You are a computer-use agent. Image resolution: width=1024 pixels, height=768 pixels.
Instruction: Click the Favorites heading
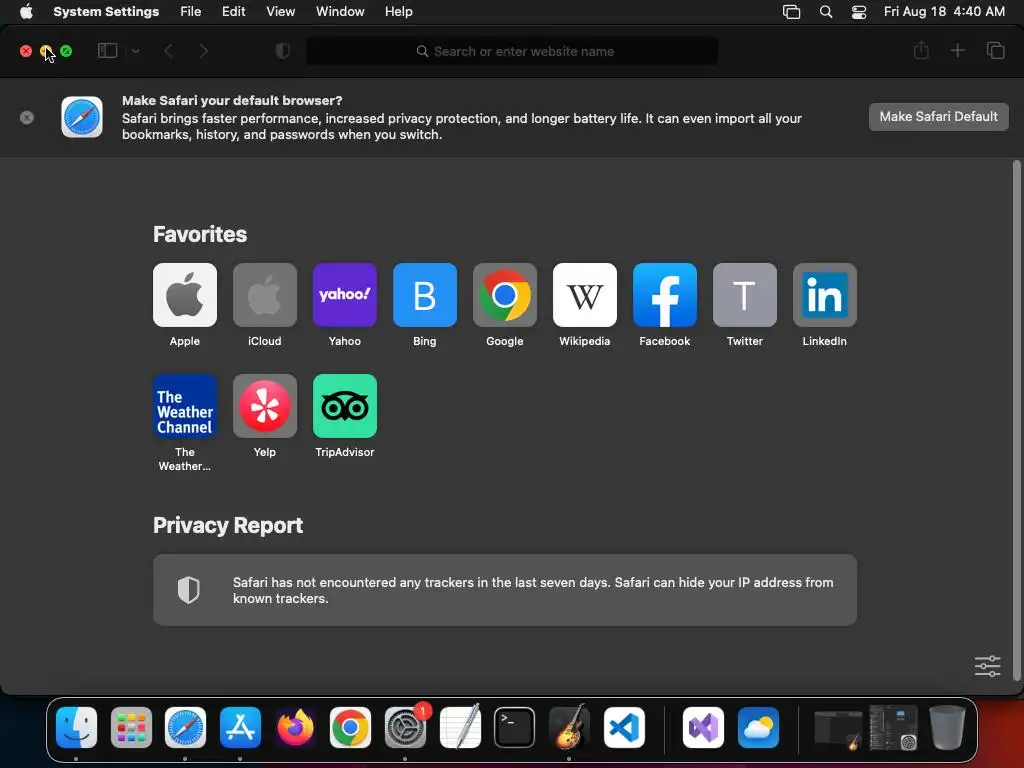tap(200, 234)
